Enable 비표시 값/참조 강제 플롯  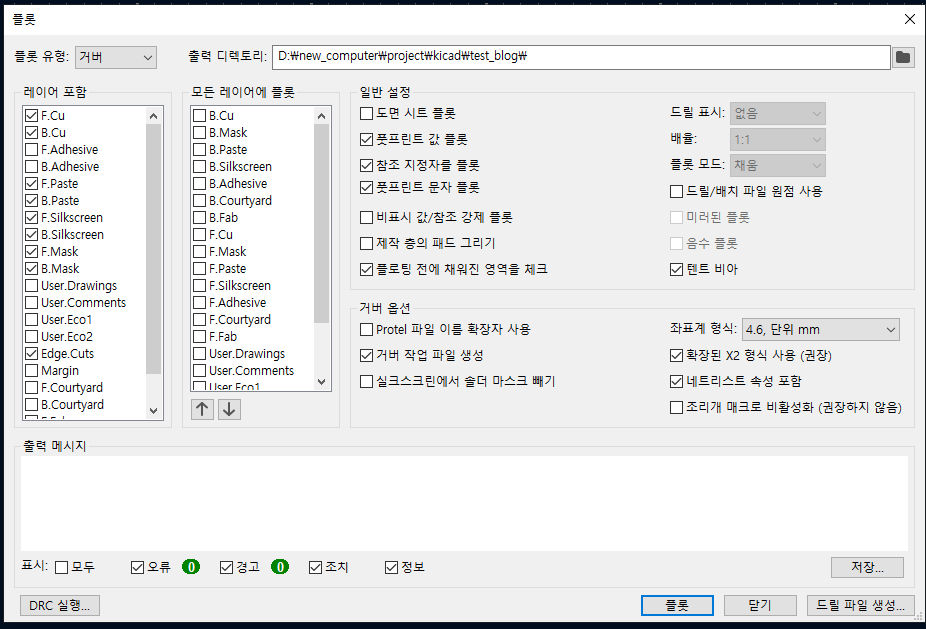click(x=366, y=217)
